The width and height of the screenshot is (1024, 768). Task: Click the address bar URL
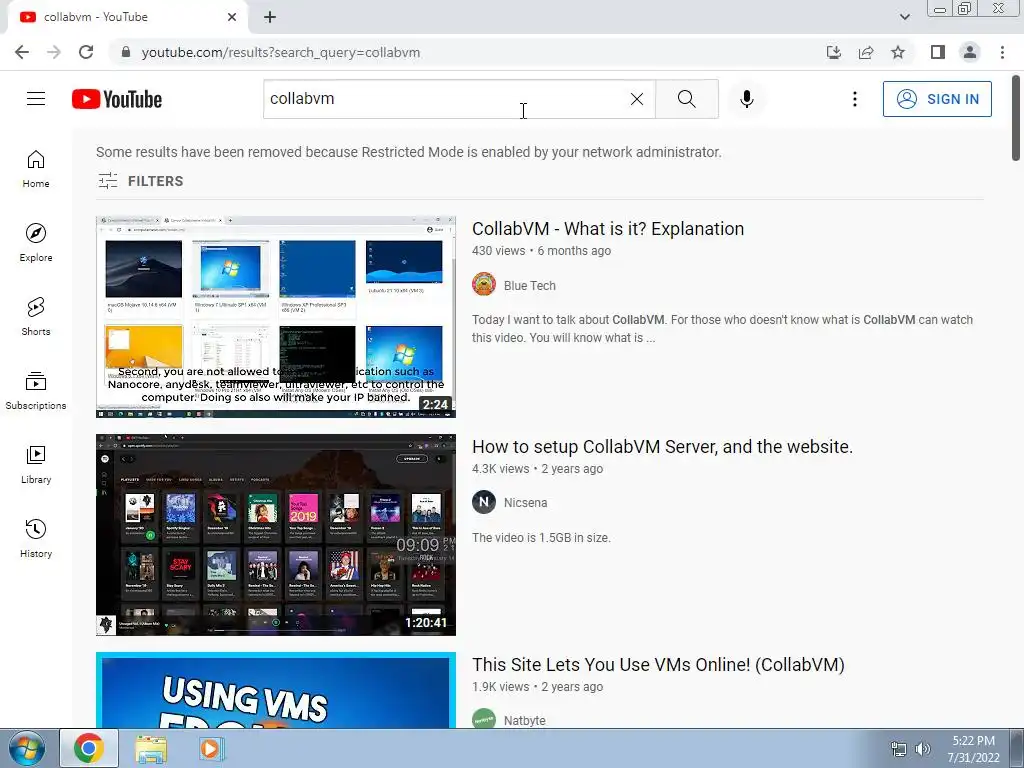pyautogui.click(x=281, y=52)
